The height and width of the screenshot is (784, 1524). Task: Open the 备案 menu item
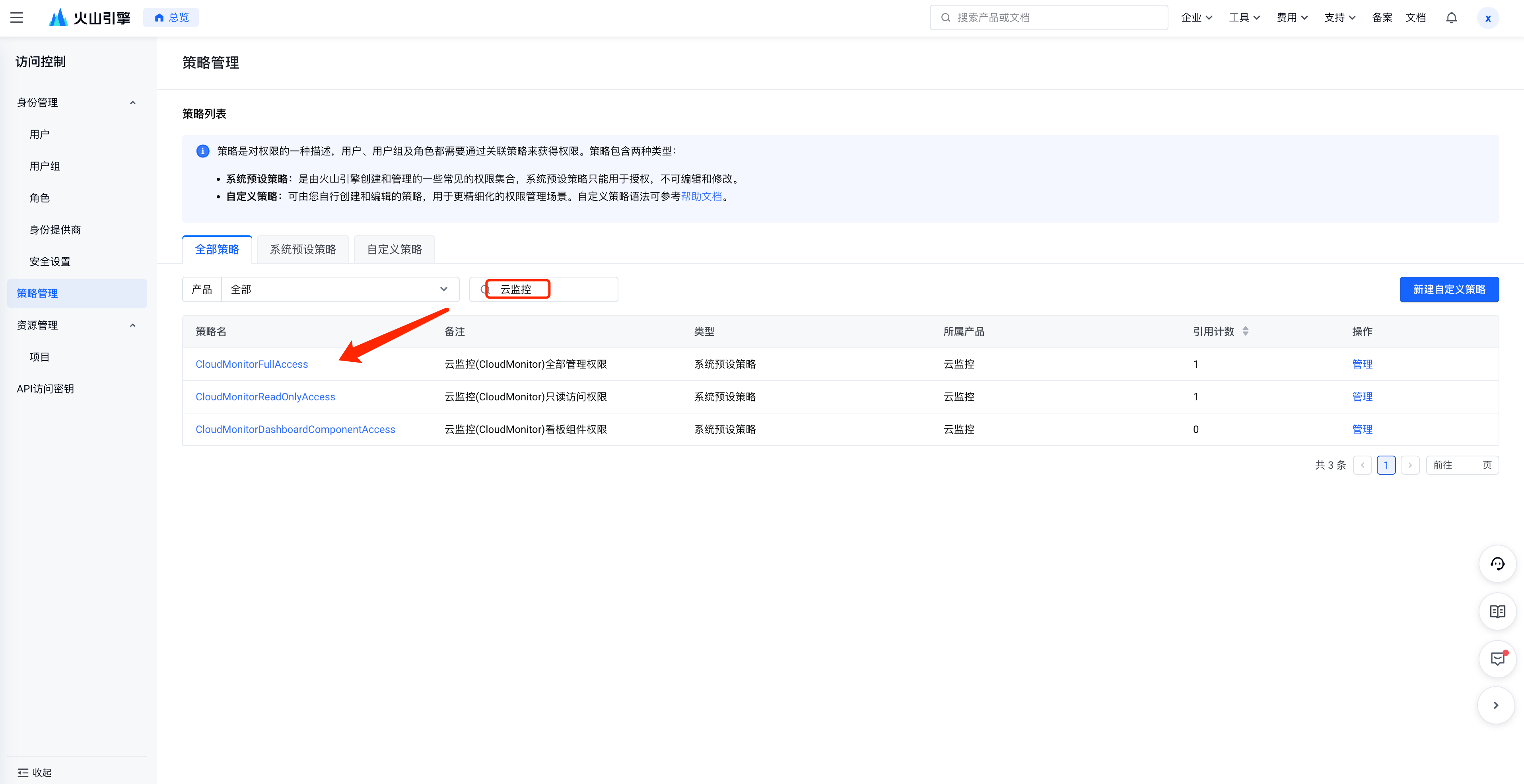pos(1382,18)
